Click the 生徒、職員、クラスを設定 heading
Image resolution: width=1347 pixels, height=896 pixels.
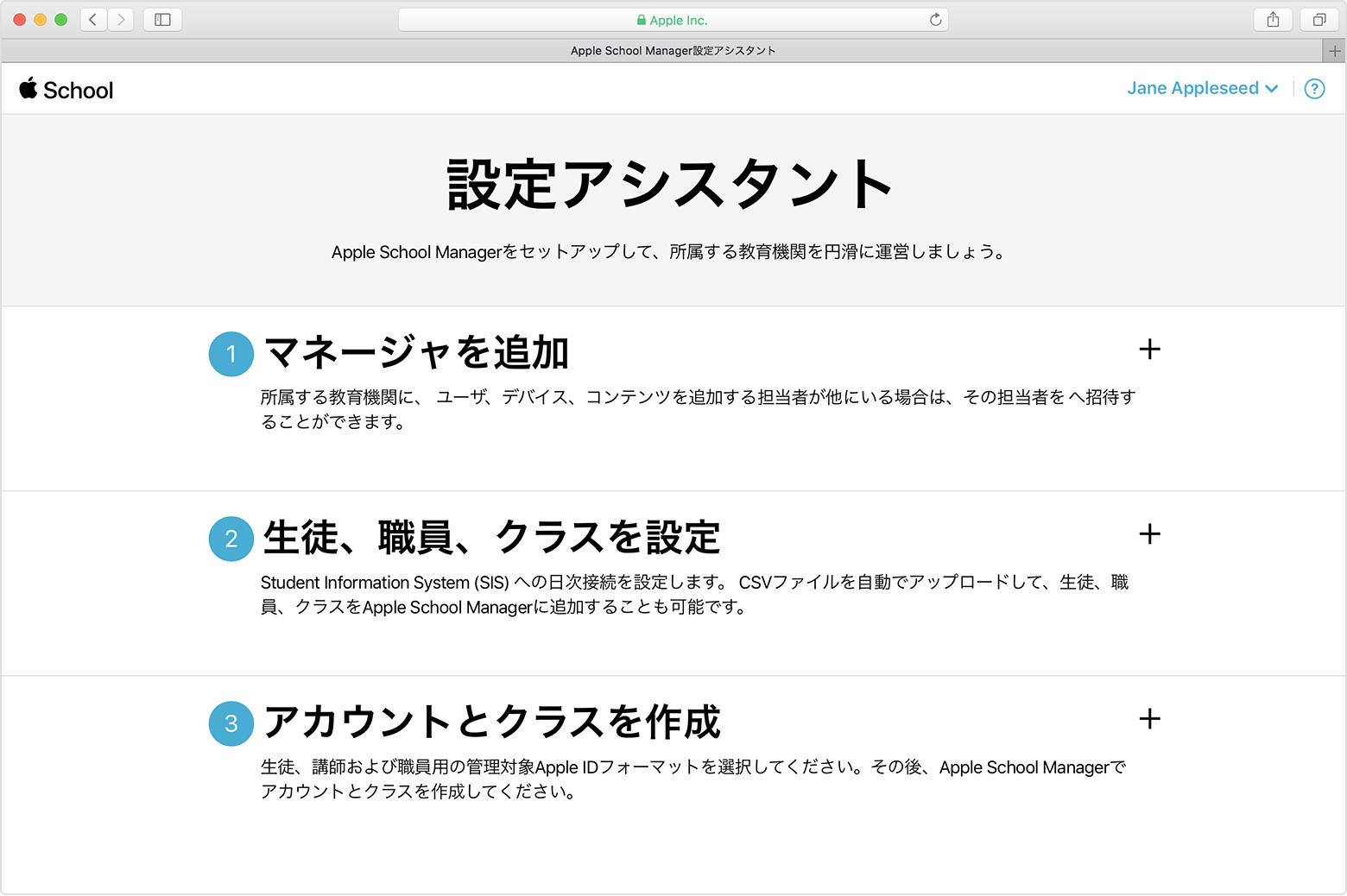pos(491,537)
